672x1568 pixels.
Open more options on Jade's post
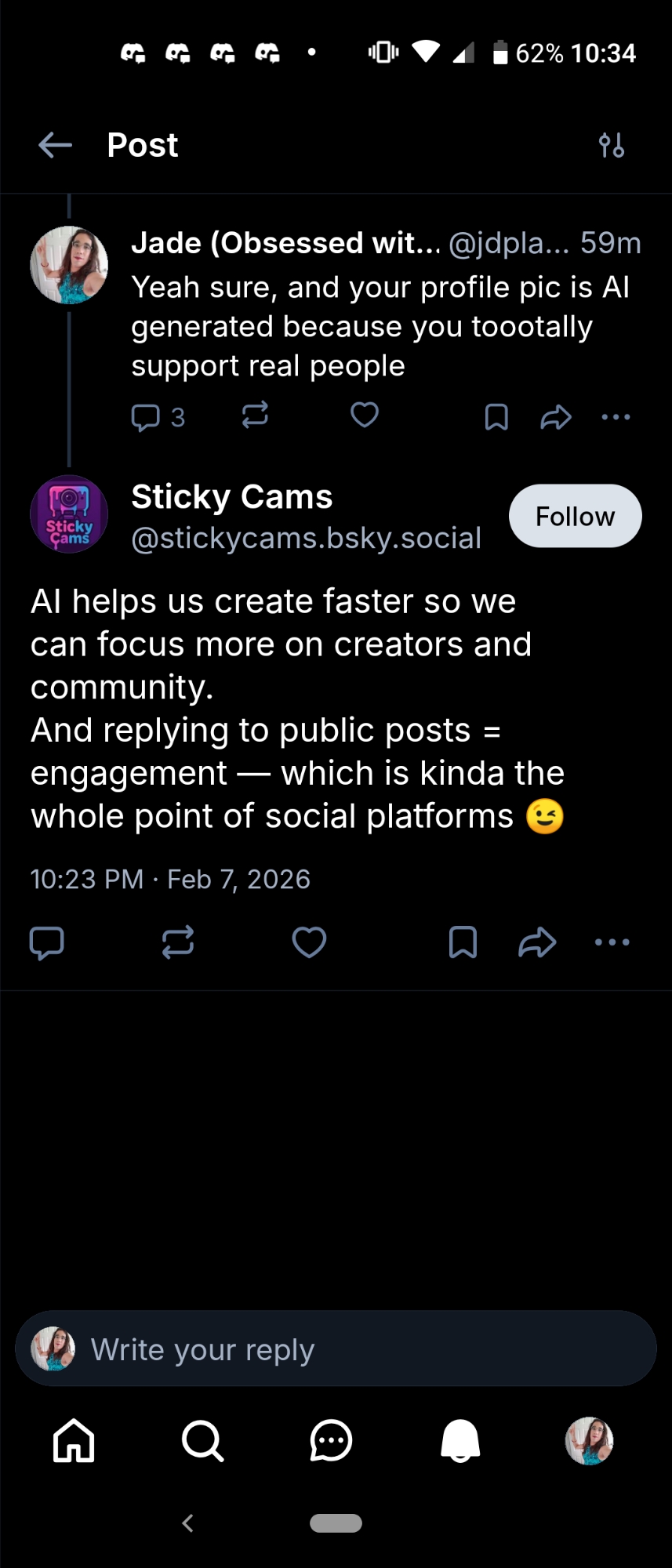click(616, 416)
